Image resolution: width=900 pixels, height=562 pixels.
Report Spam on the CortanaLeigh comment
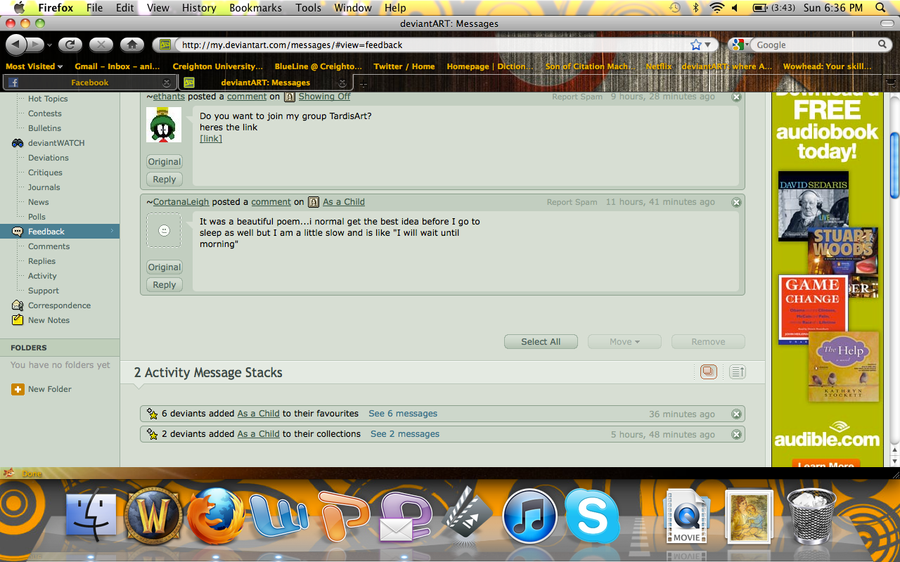[572, 202]
